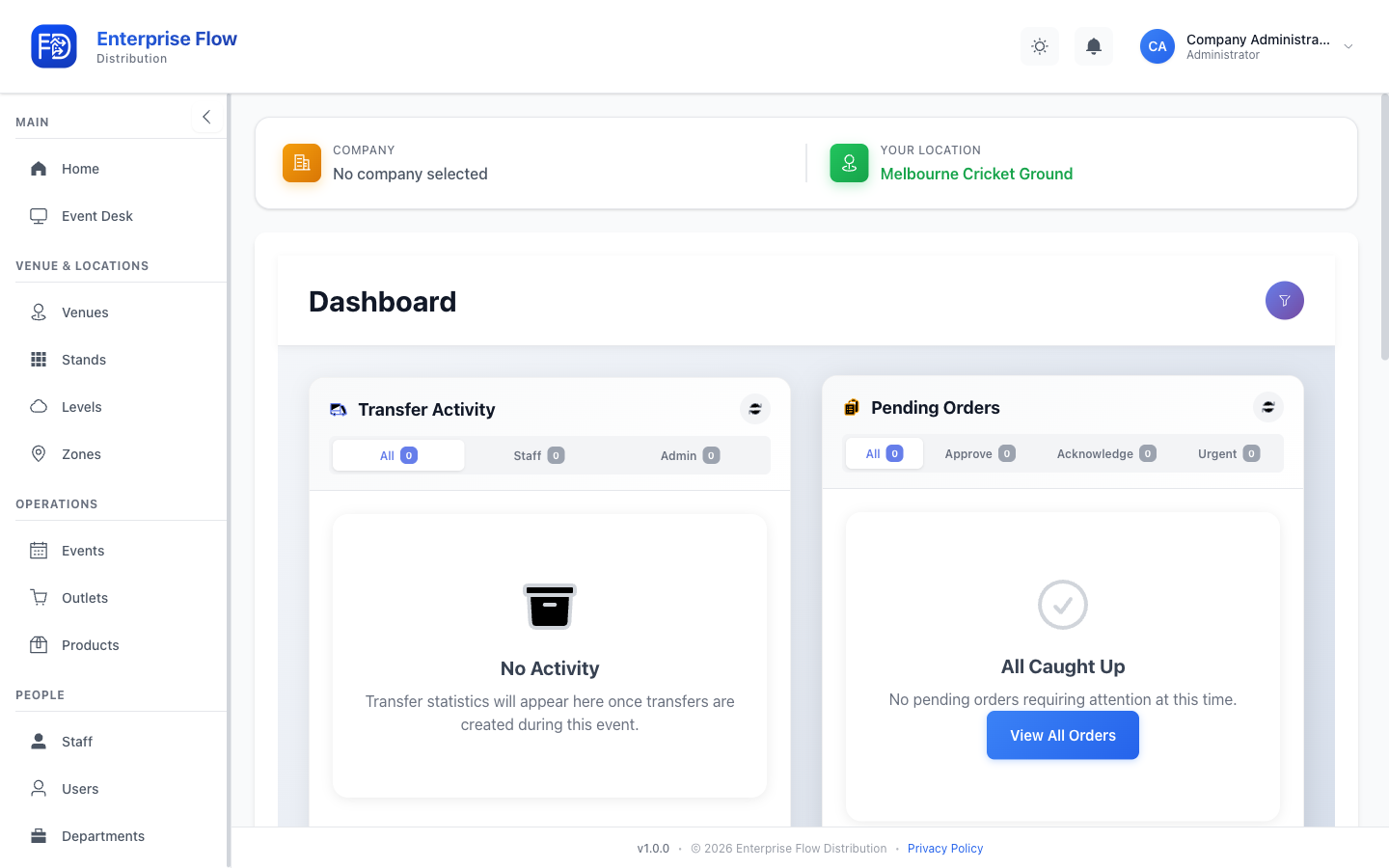Click the 'All Caught Up' heading text
Screen dimensions: 1389x868
point(1063,666)
